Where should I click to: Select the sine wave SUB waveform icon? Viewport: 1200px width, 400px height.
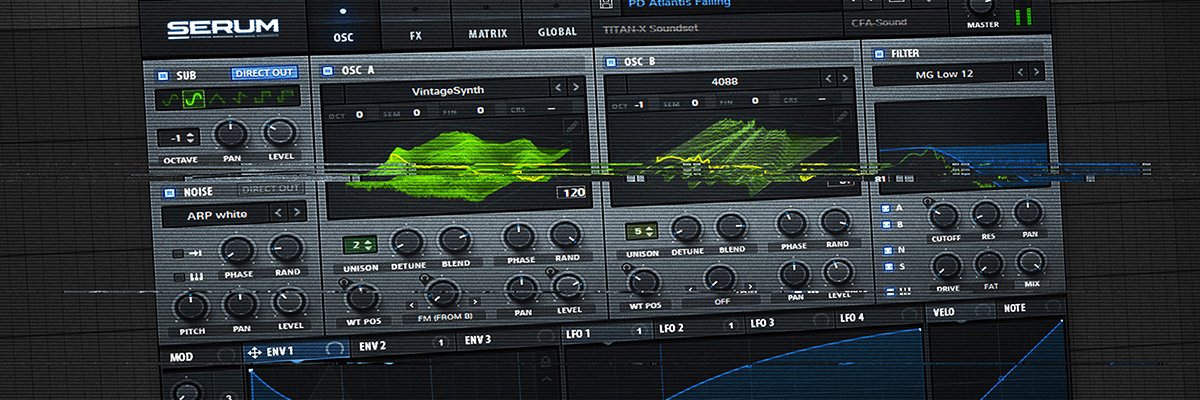point(171,99)
